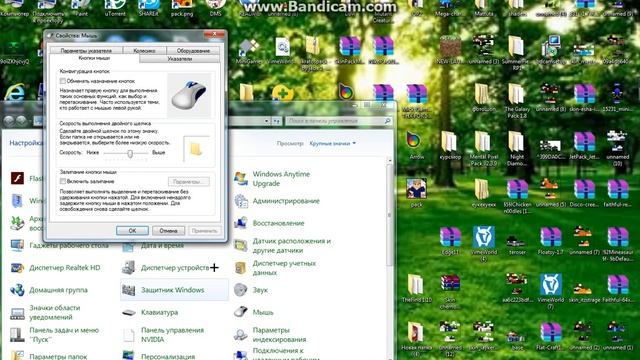Refresh Control Panel address bar
This screenshot has height=360, width=640.
[277, 121]
